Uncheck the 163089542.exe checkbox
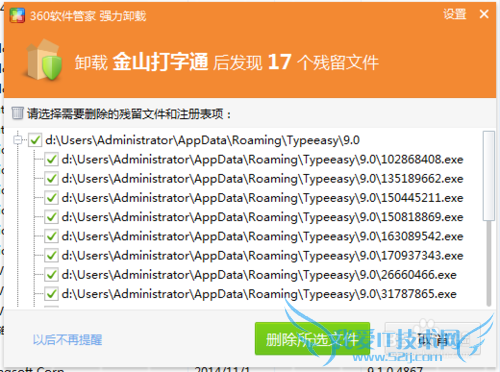Image resolution: width=500 pixels, height=372 pixels. [51, 236]
